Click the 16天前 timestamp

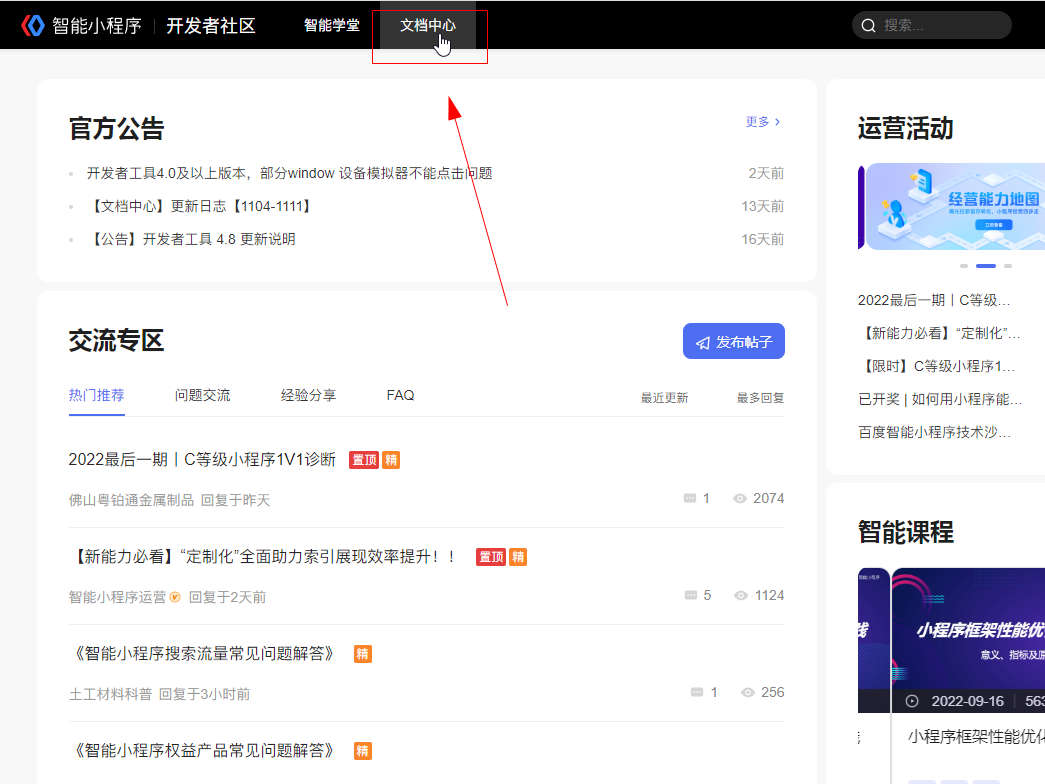(762, 239)
